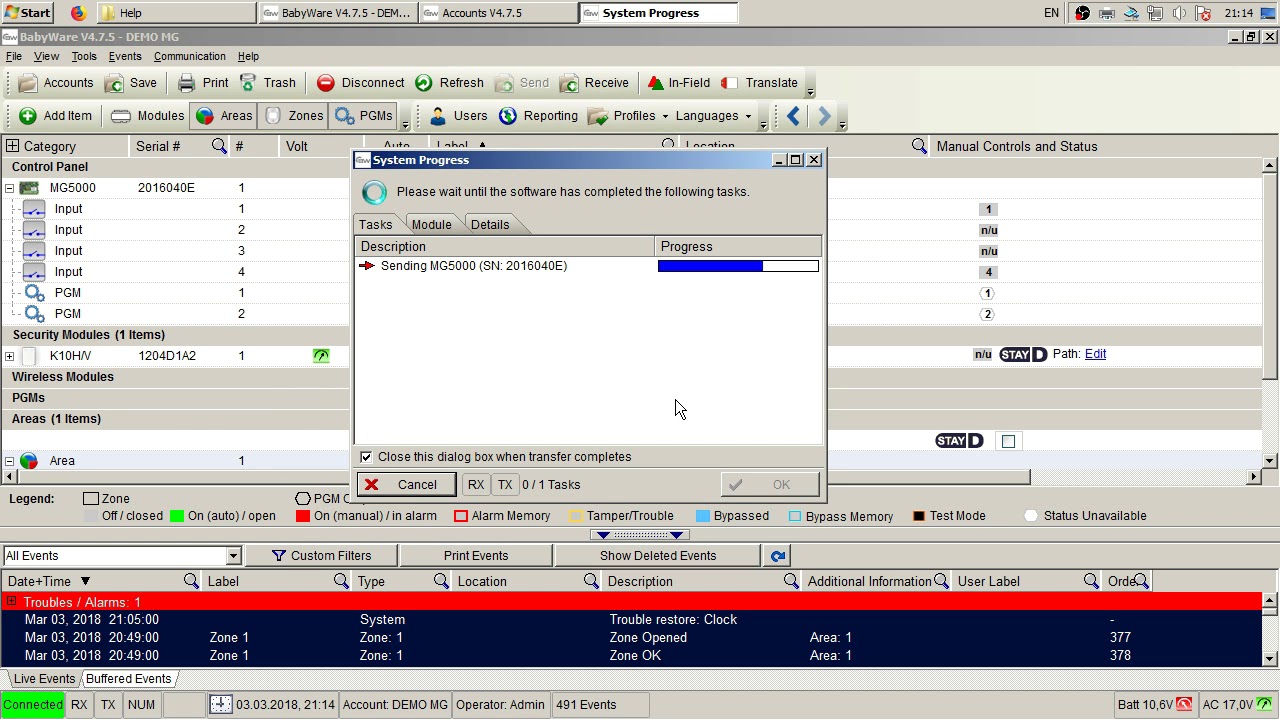Switch to Accounts V4.7.5 in taskbar
Viewport: 1280px width, 720px height.
point(497,13)
